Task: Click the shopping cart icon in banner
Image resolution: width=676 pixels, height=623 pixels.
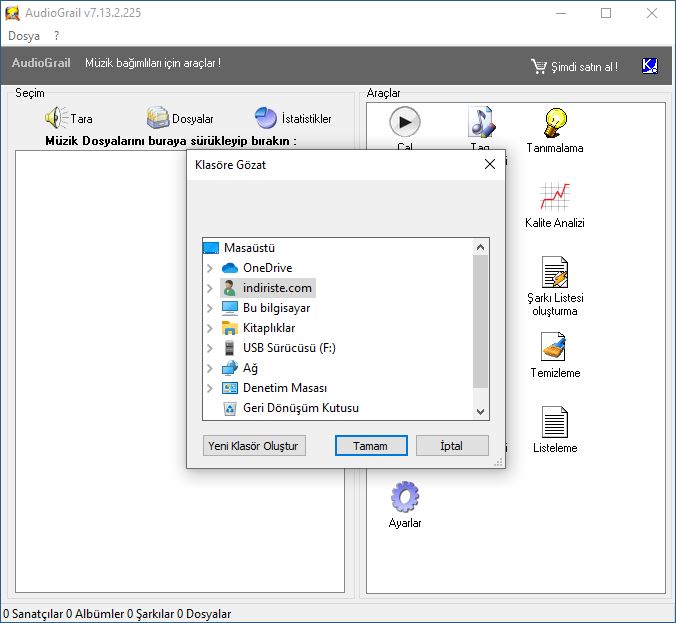Action: click(538, 66)
